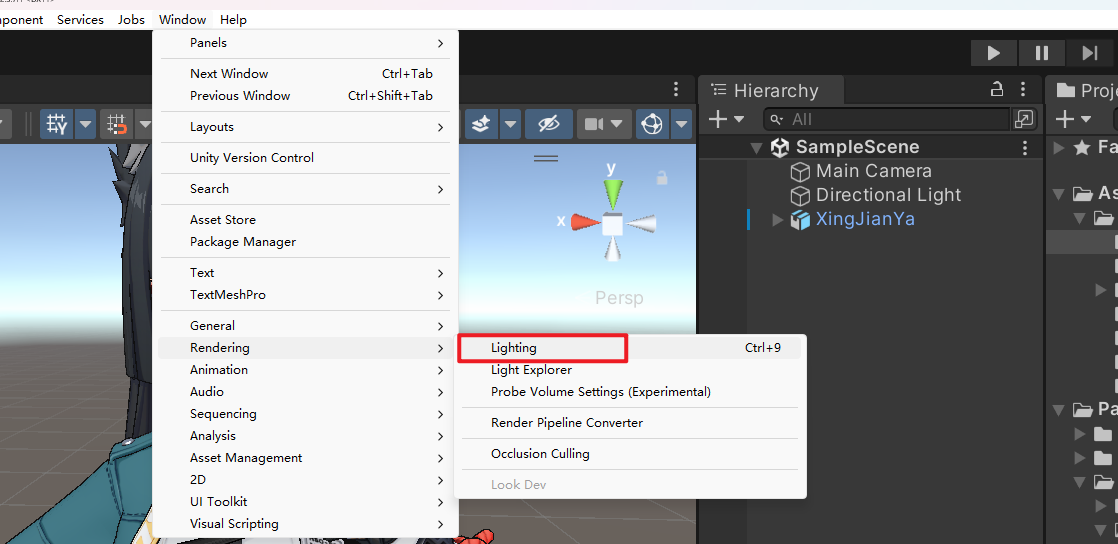
Task: Toggle hidden objects visibility eye icon
Action: (548, 124)
